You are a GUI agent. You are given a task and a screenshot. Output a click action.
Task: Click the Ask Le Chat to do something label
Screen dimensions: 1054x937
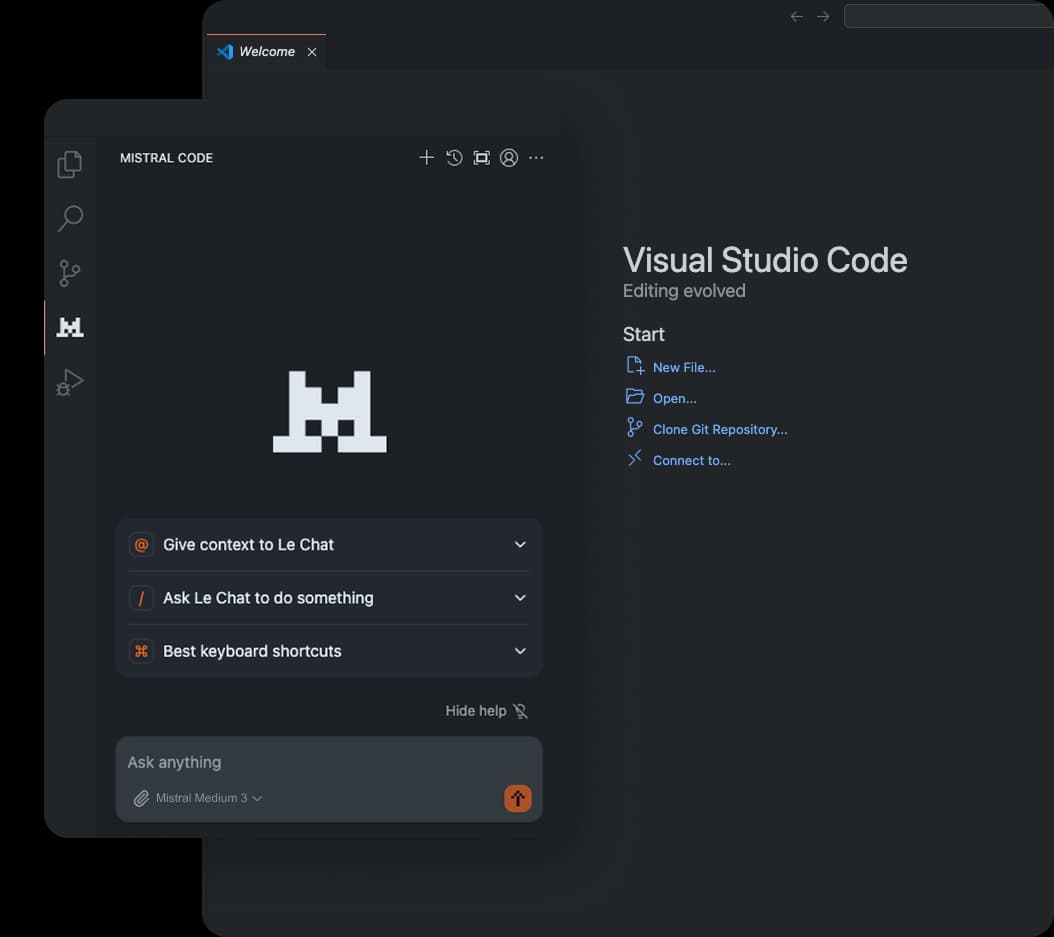[268, 598]
